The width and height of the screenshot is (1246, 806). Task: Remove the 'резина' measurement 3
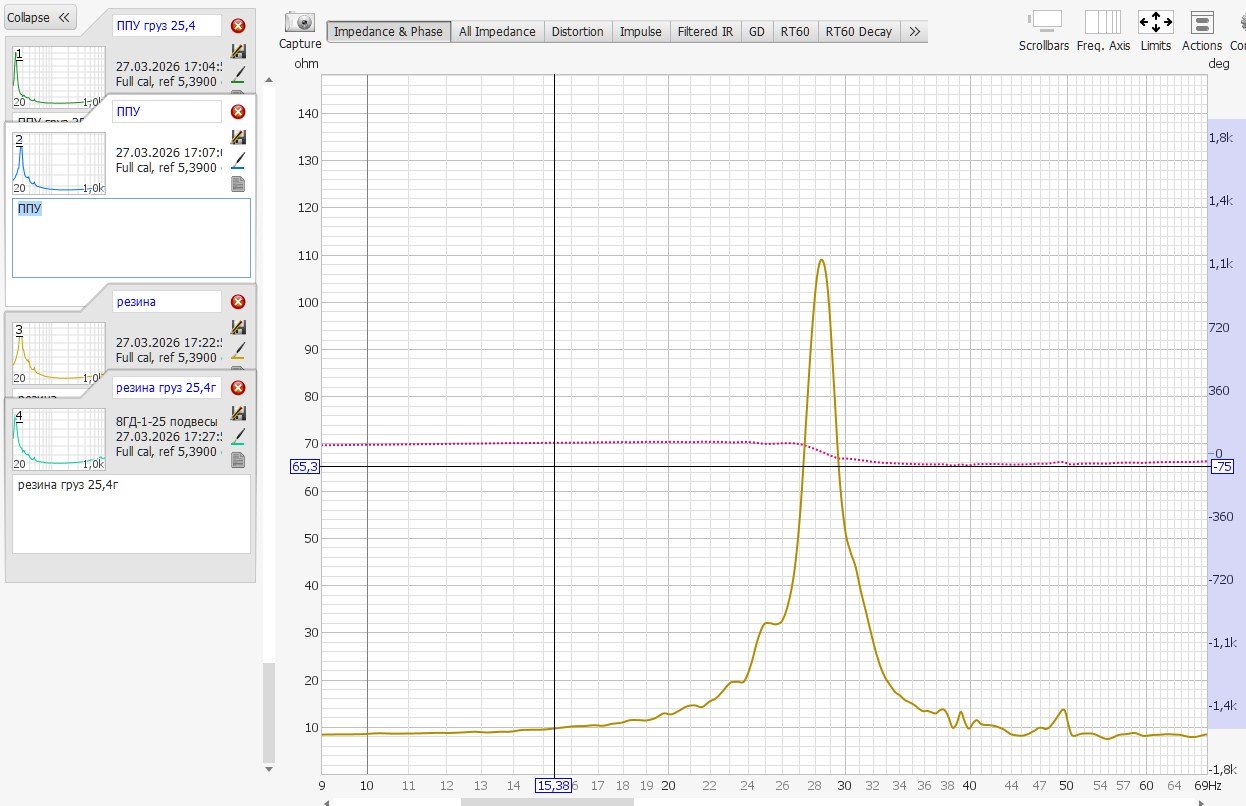pos(238,302)
